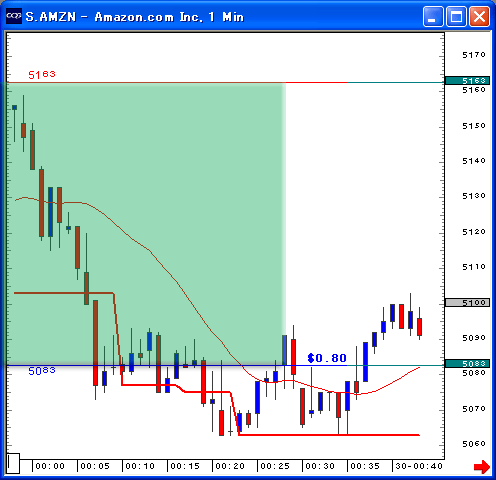Maximize the S.AMZN chart window

click(x=456, y=16)
